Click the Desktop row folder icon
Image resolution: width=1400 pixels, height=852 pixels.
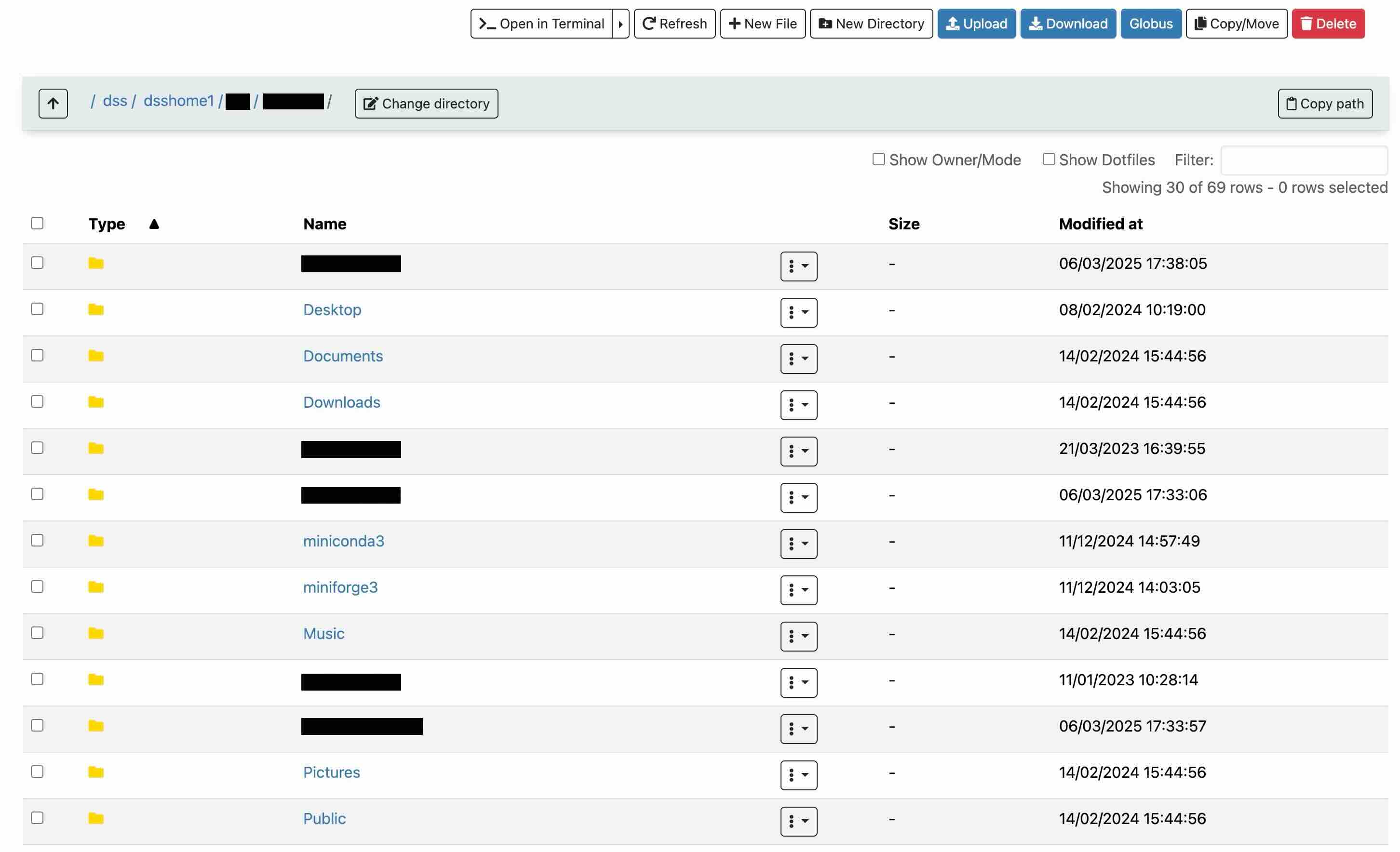96,309
